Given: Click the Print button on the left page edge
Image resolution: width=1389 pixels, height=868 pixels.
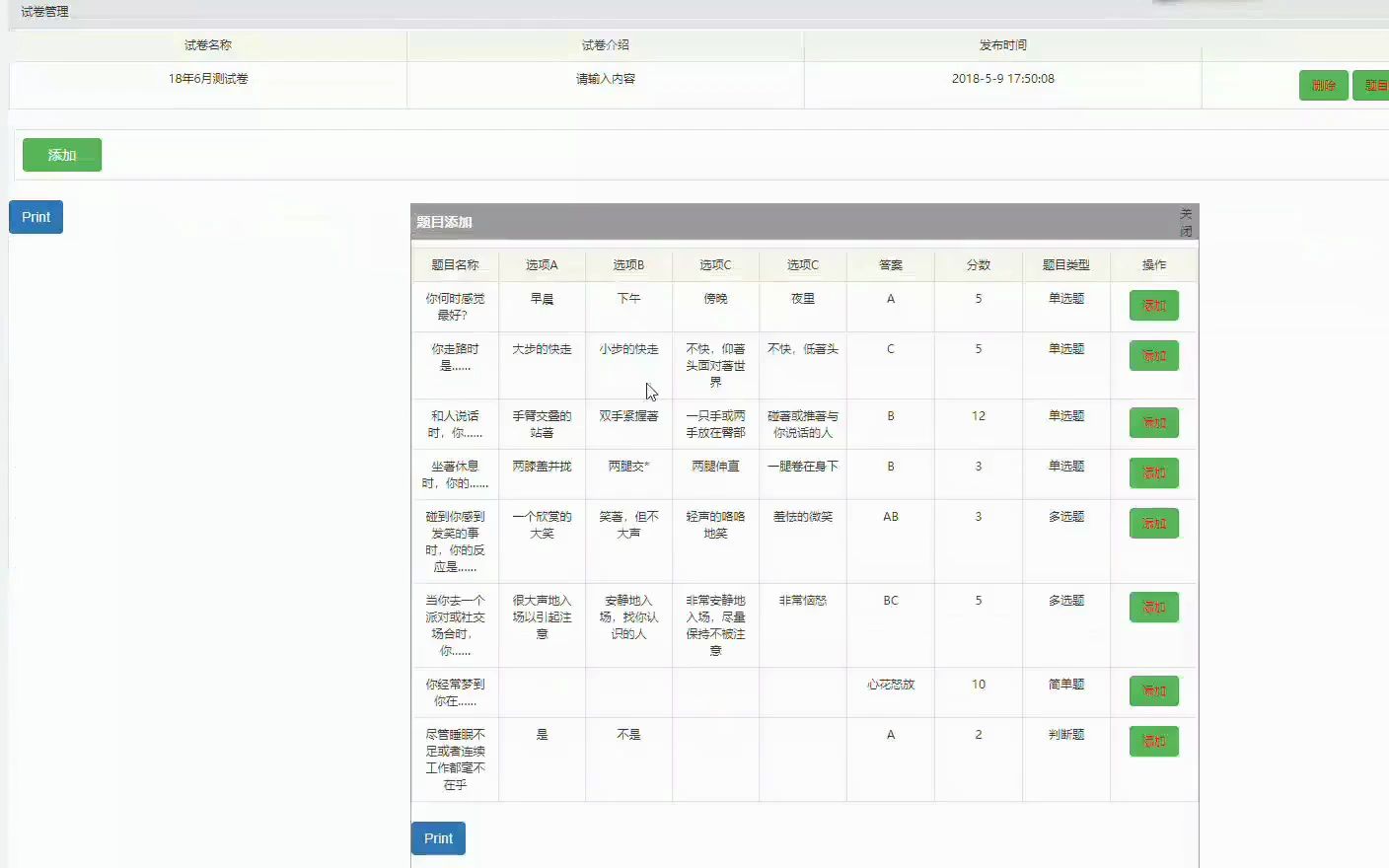Looking at the screenshot, I should (36, 217).
